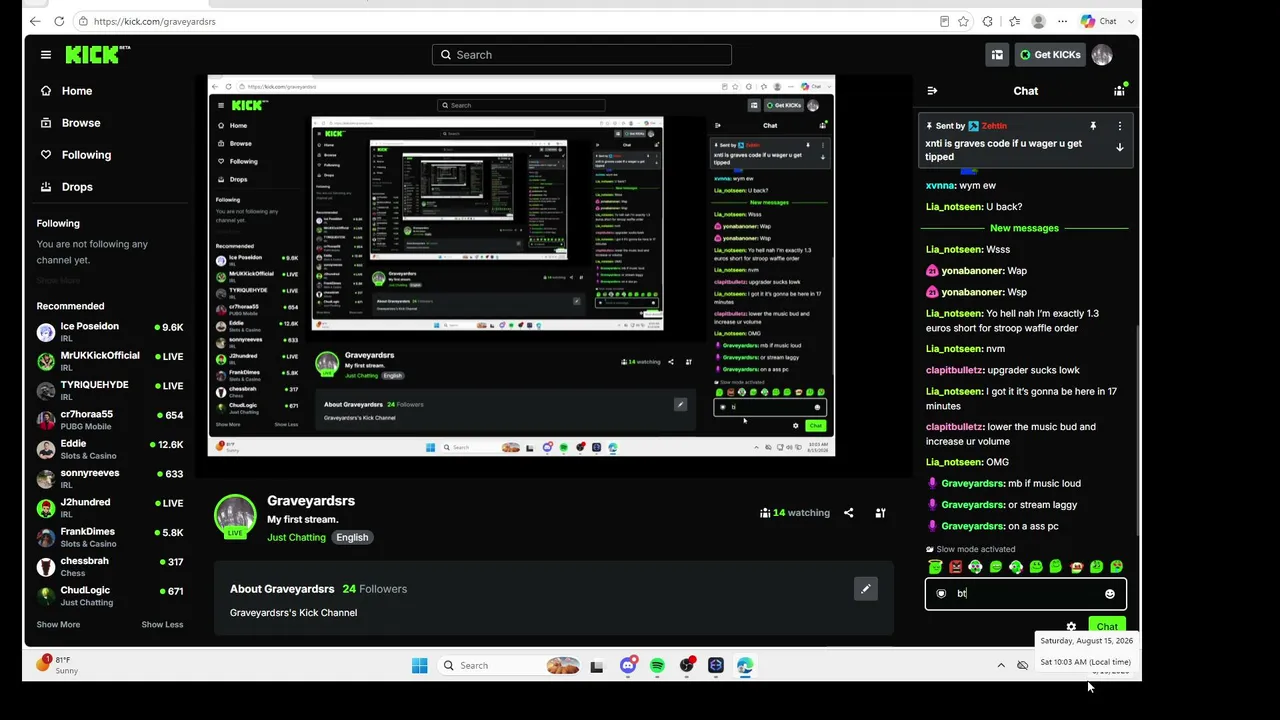This screenshot has height=720, width=1280.
Task: Click the Kick search box
Action: point(582,55)
